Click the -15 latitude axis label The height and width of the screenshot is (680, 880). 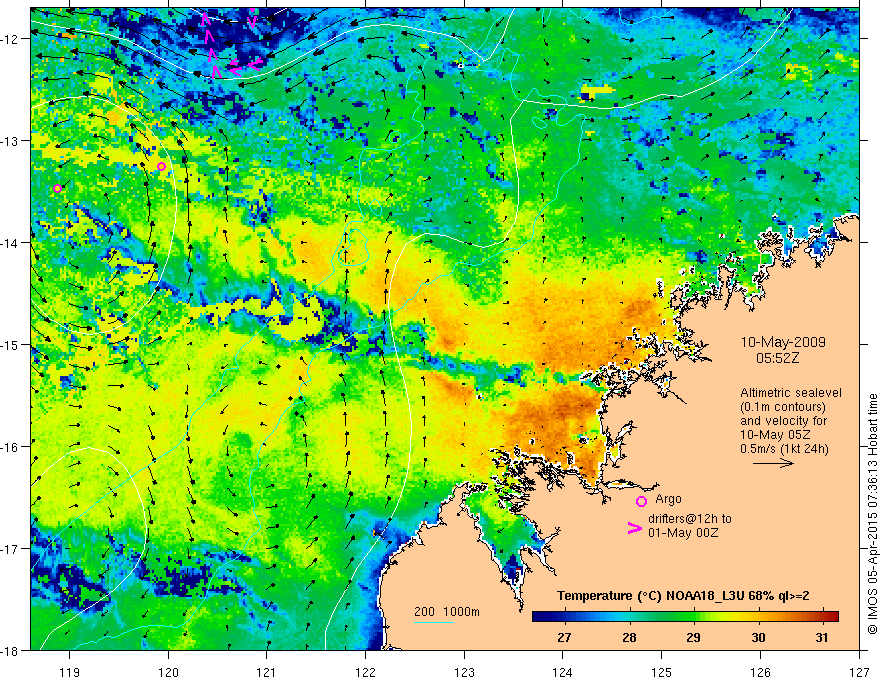[11, 345]
